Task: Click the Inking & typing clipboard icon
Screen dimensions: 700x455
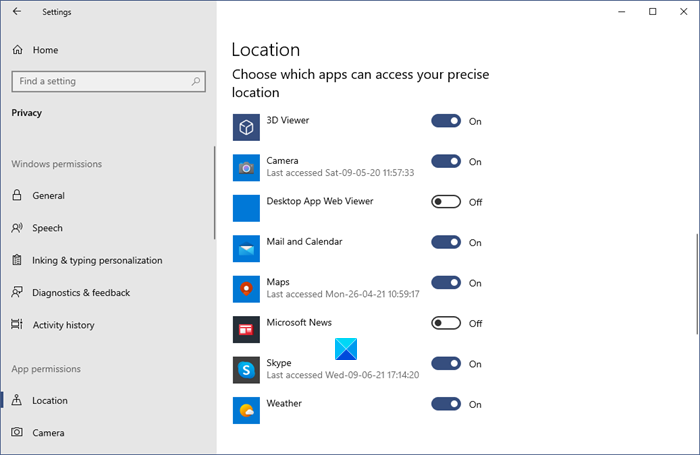Action: [17, 260]
